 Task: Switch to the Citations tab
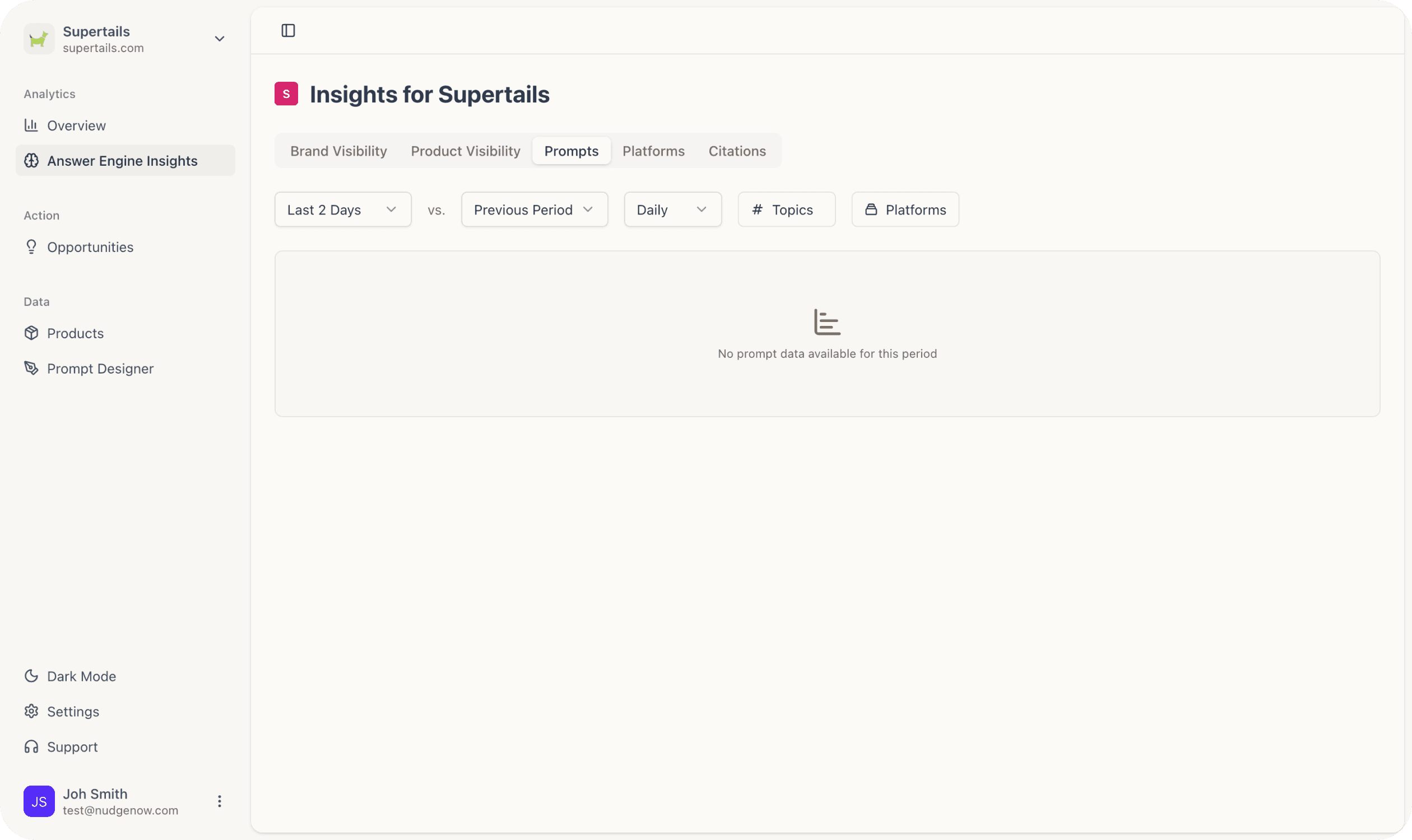737,151
